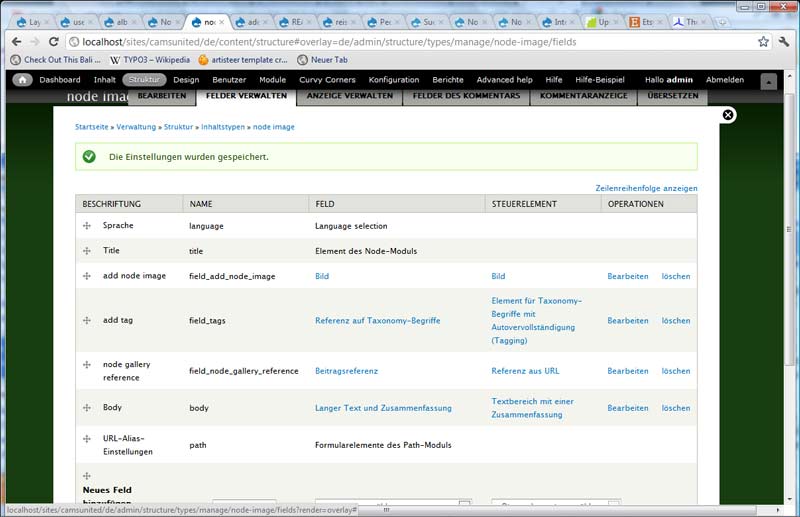This screenshot has height=517, width=800.
Task: Click the drag handle for Body row
Action: pos(87,408)
